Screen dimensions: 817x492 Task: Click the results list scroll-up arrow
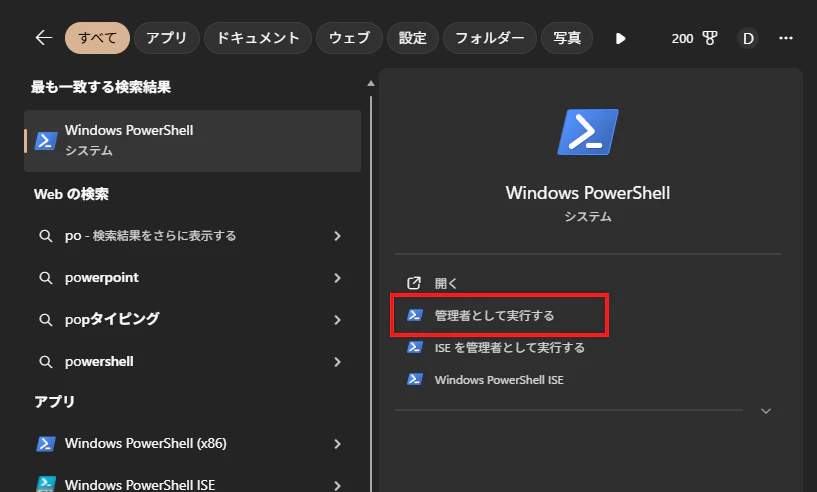pos(370,83)
